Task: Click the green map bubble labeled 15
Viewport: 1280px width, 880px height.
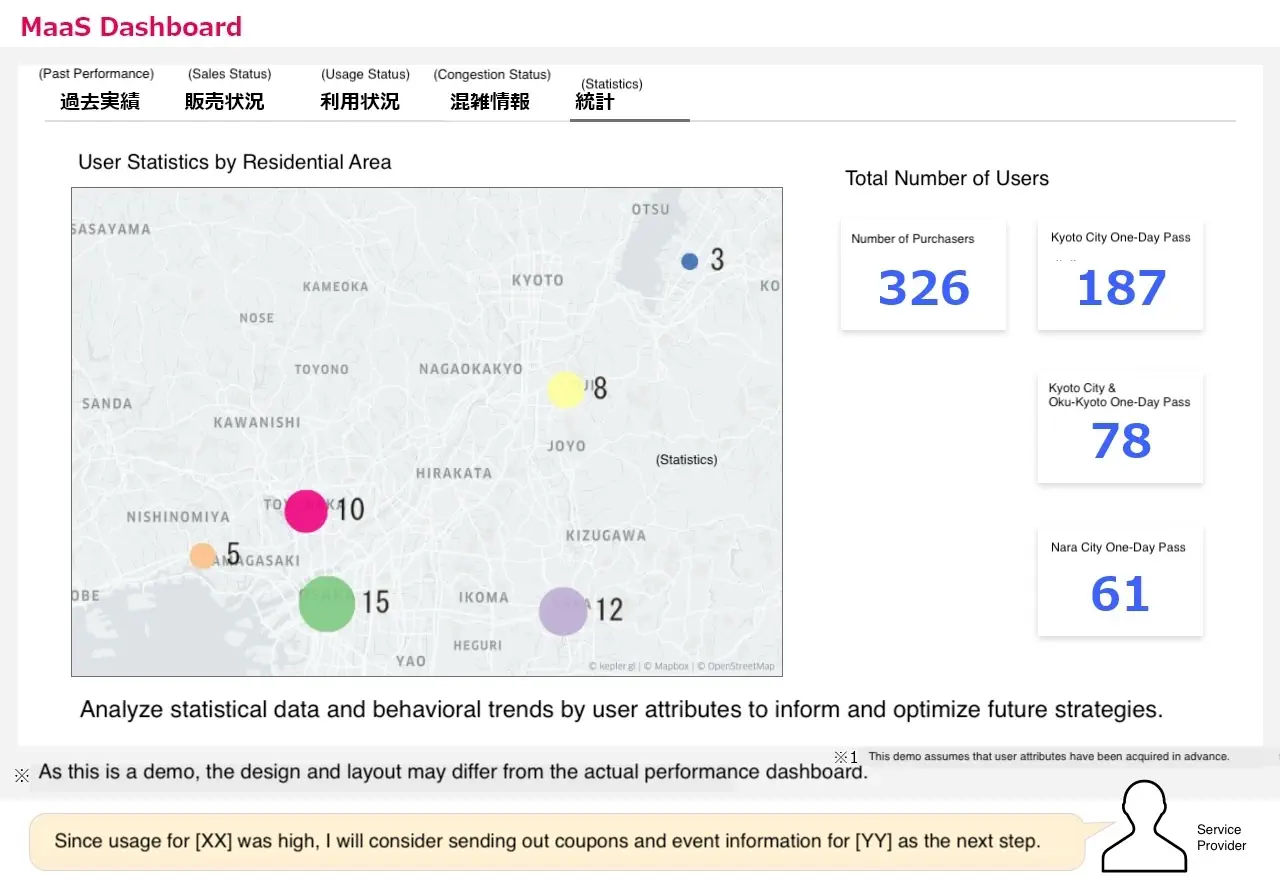Action: point(327,604)
